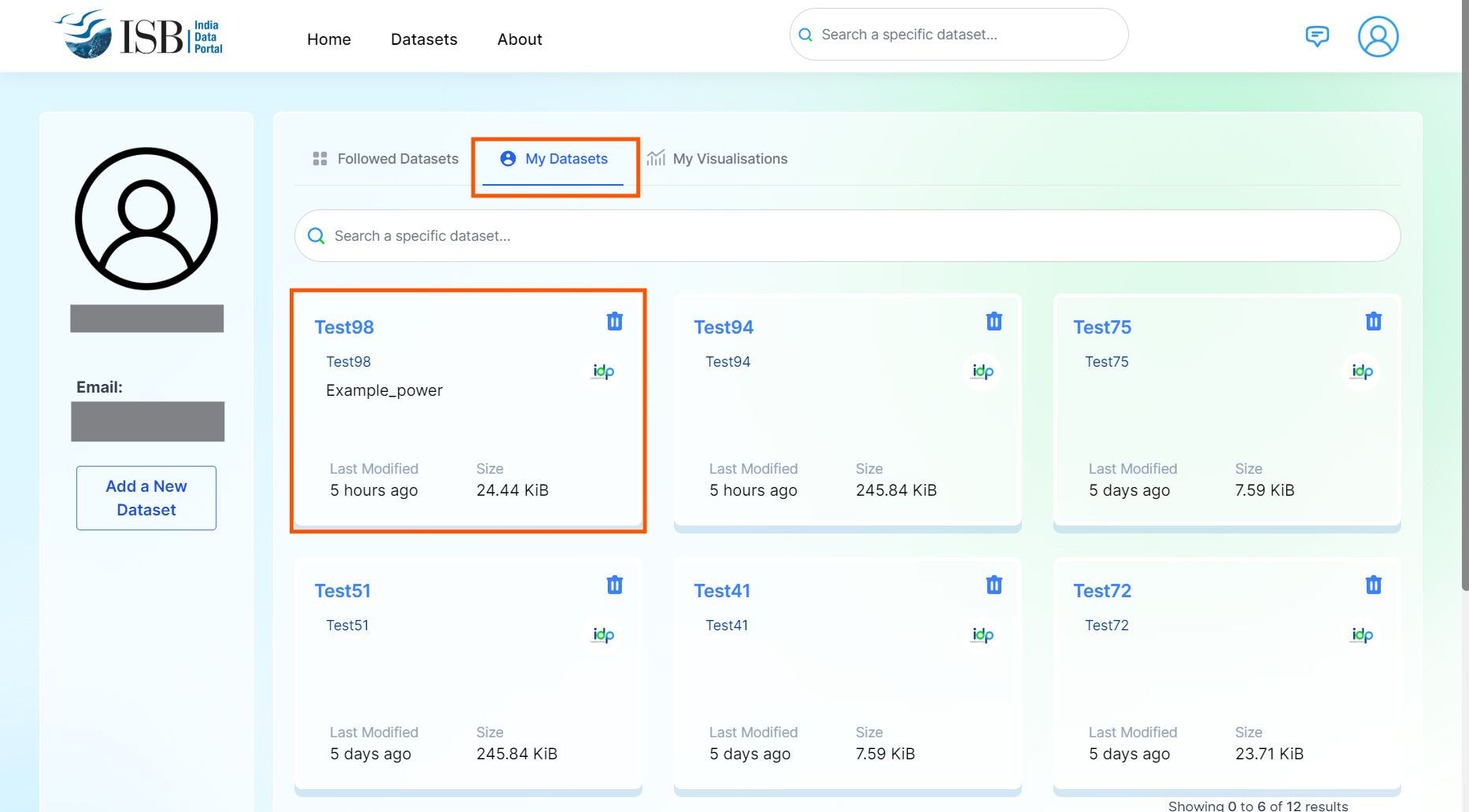The image size is (1469, 812).
Task: Select the My Datasets tab
Action: click(554, 159)
